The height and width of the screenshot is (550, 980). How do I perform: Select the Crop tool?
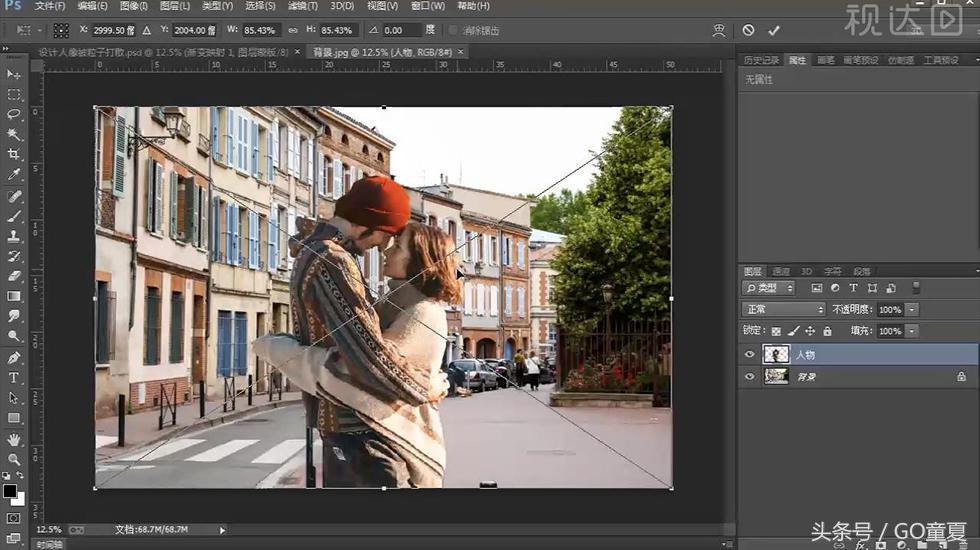[x=14, y=155]
